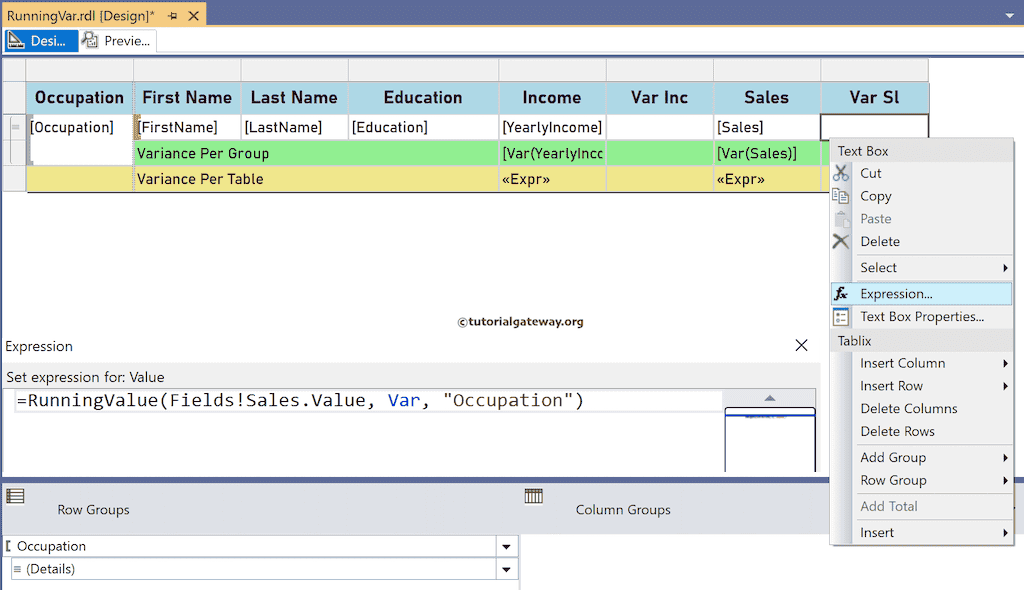This screenshot has width=1024, height=590.
Task: Click the Copy icon in the menu
Action: point(843,196)
